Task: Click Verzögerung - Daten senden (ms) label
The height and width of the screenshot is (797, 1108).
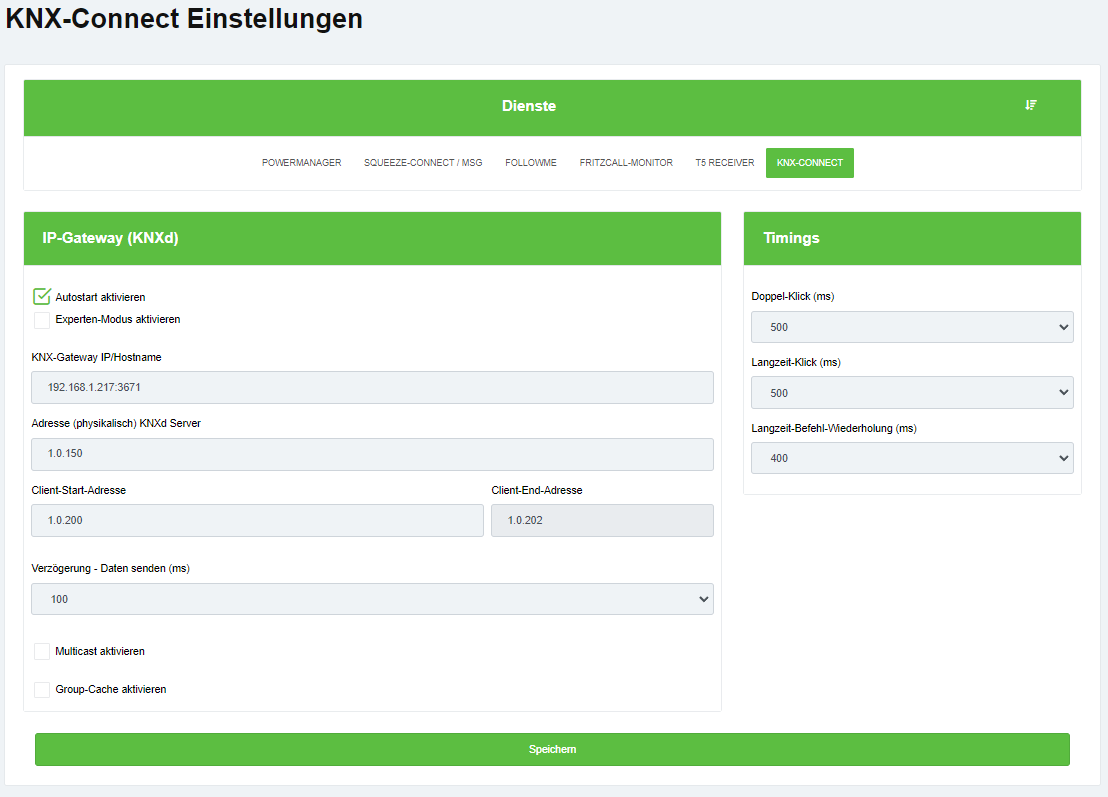Action: [110, 568]
